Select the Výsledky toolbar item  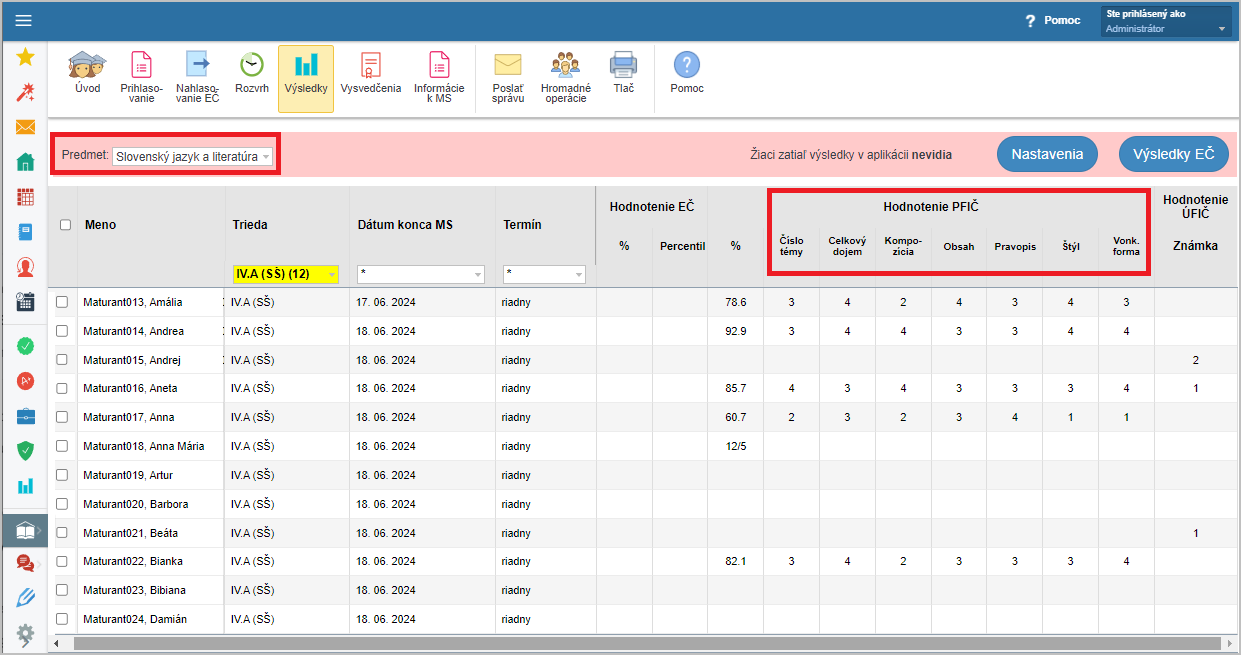[306, 78]
